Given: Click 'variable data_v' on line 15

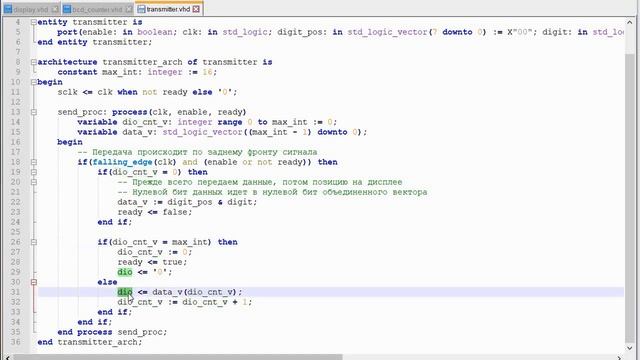Looking at the screenshot, I should (115, 132).
